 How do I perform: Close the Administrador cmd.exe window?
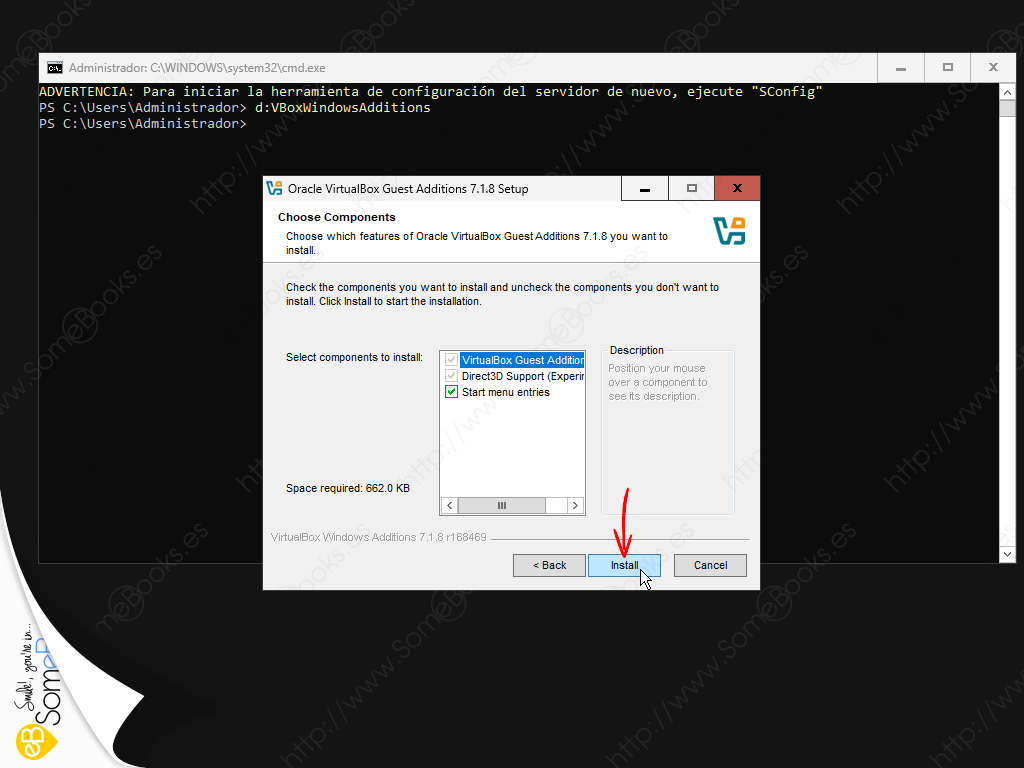click(x=993, y=68)
